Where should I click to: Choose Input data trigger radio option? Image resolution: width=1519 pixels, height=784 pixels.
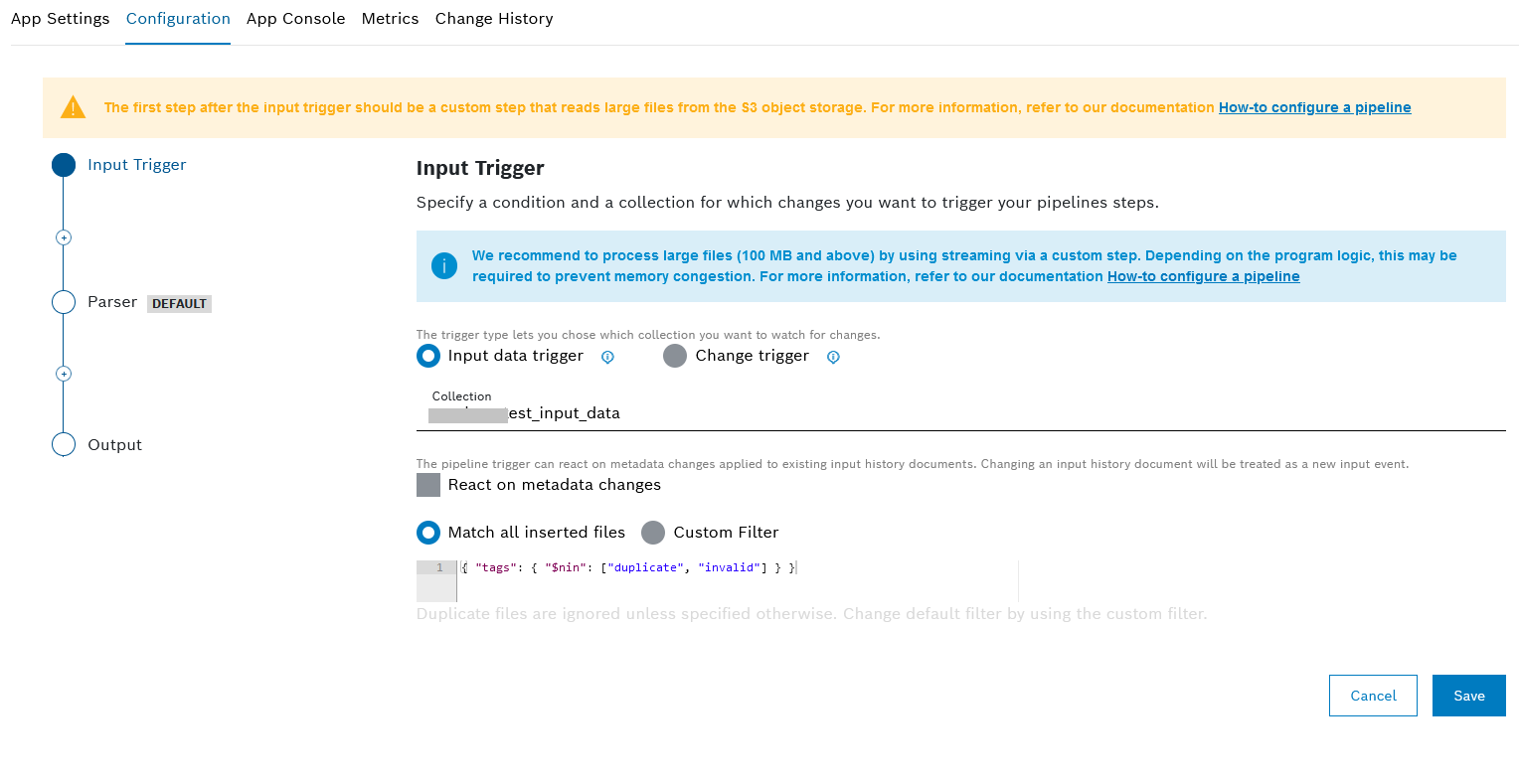428,356
